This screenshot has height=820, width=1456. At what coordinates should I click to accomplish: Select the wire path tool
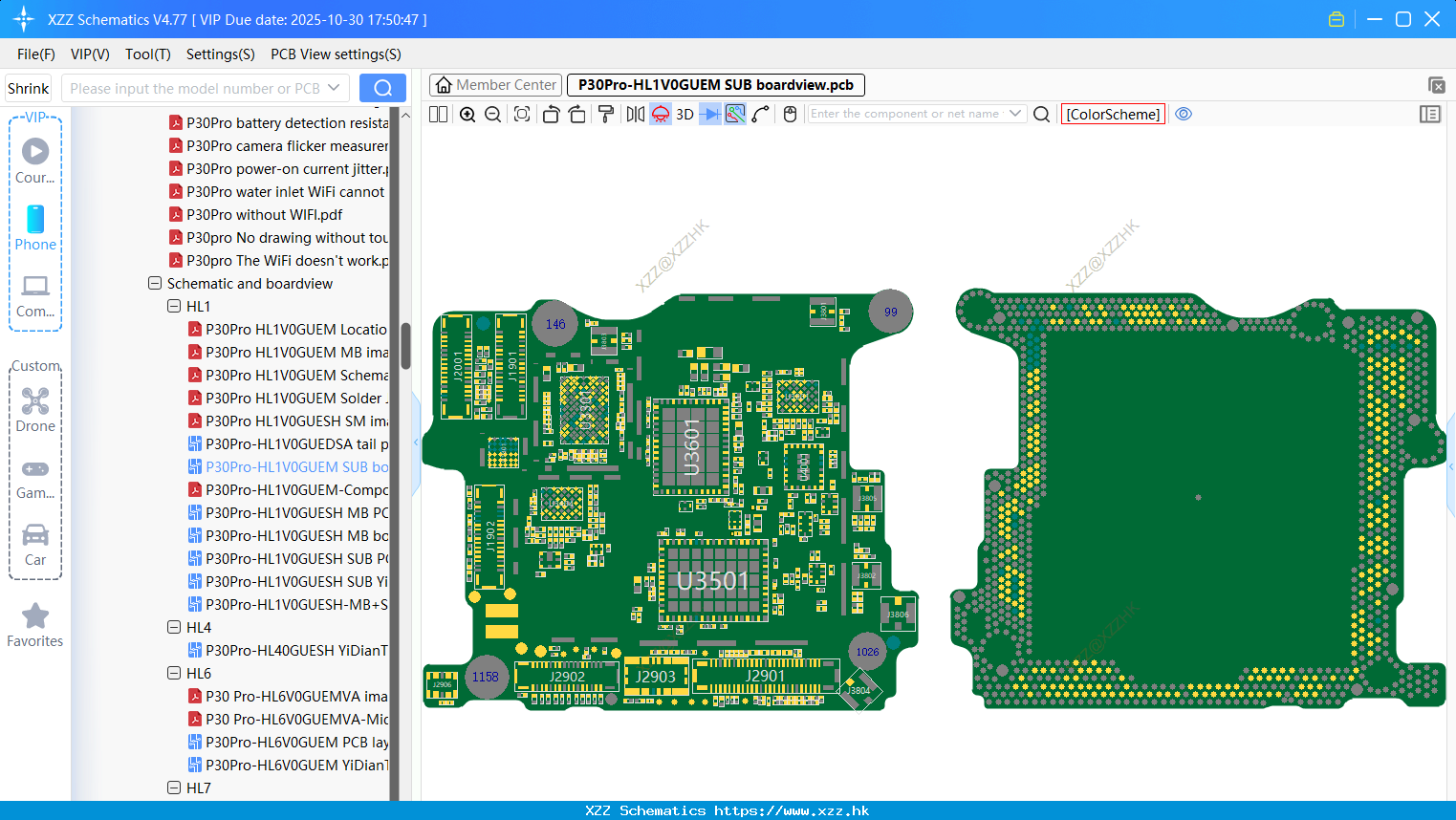pos(761,114)
